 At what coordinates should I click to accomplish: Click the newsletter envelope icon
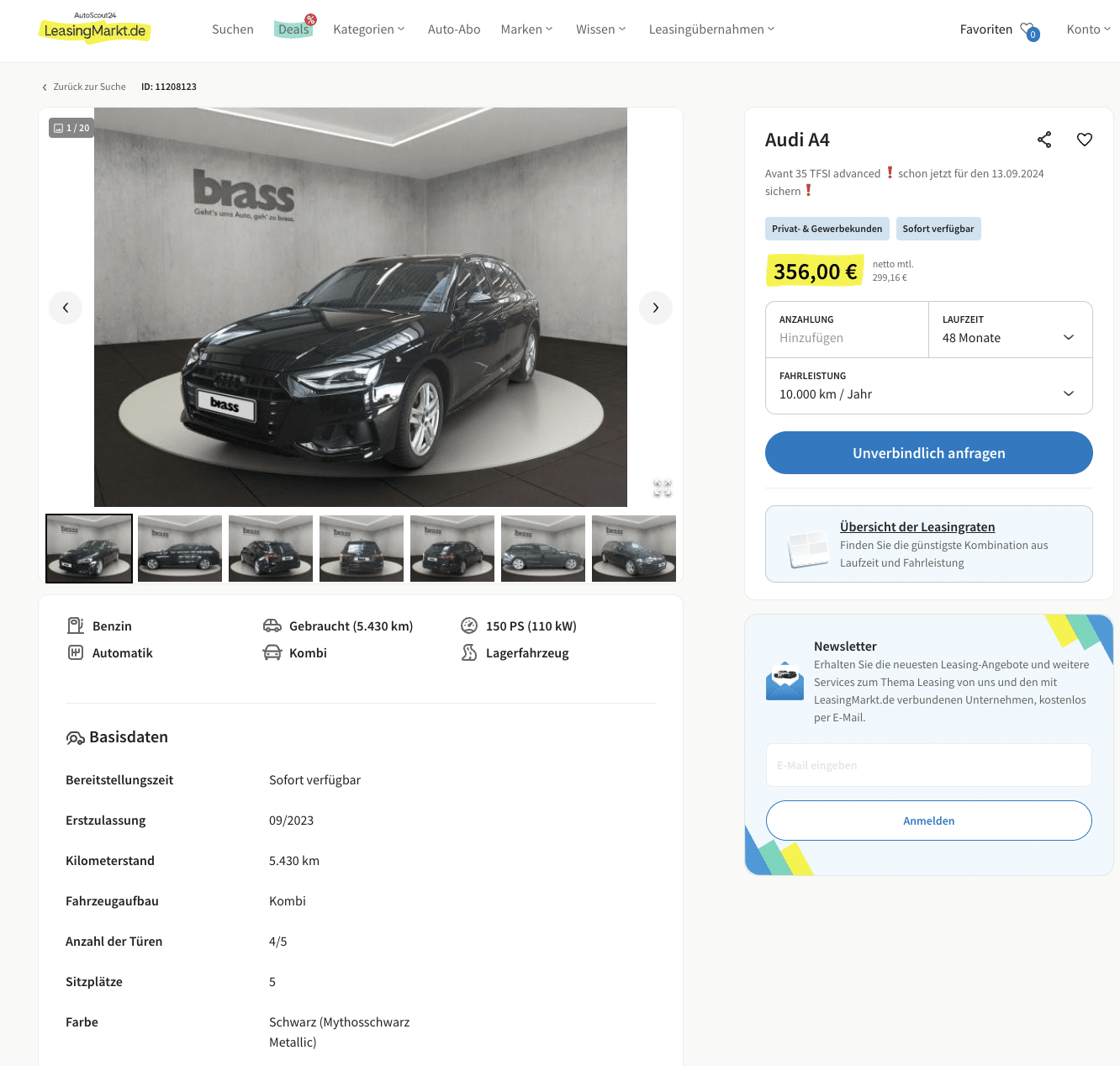pyautogui.click(x=785, y=681)
